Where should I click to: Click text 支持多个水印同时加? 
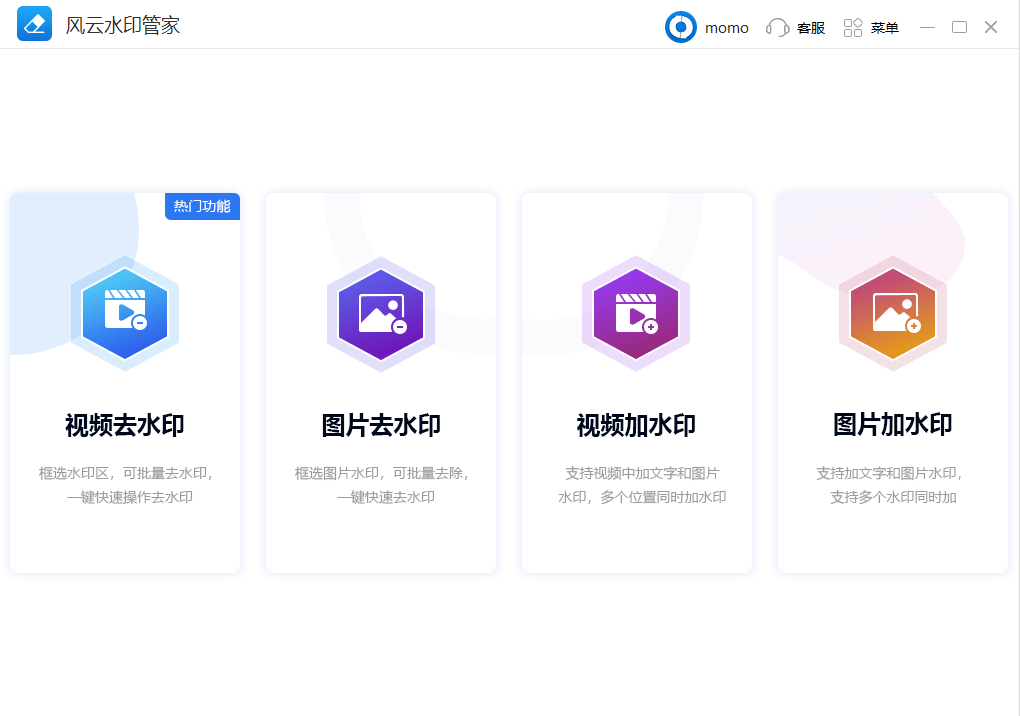pos(893,497)
